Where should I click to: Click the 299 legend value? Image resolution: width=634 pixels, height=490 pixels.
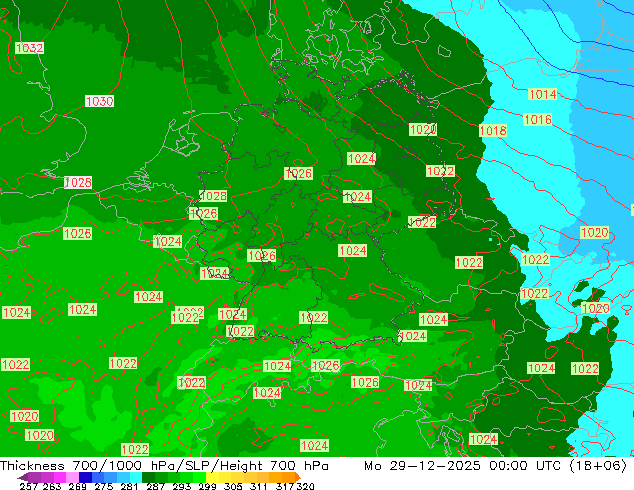point(207,486)
